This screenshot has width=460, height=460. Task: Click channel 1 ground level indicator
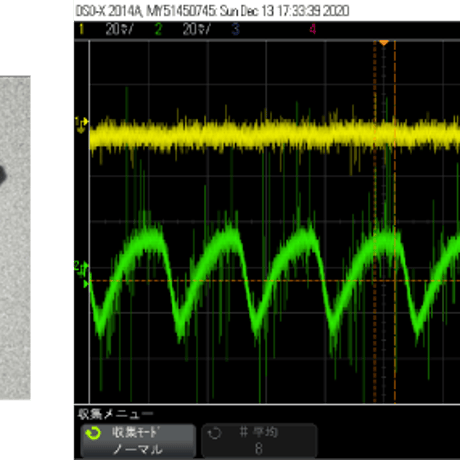(81, 125)
